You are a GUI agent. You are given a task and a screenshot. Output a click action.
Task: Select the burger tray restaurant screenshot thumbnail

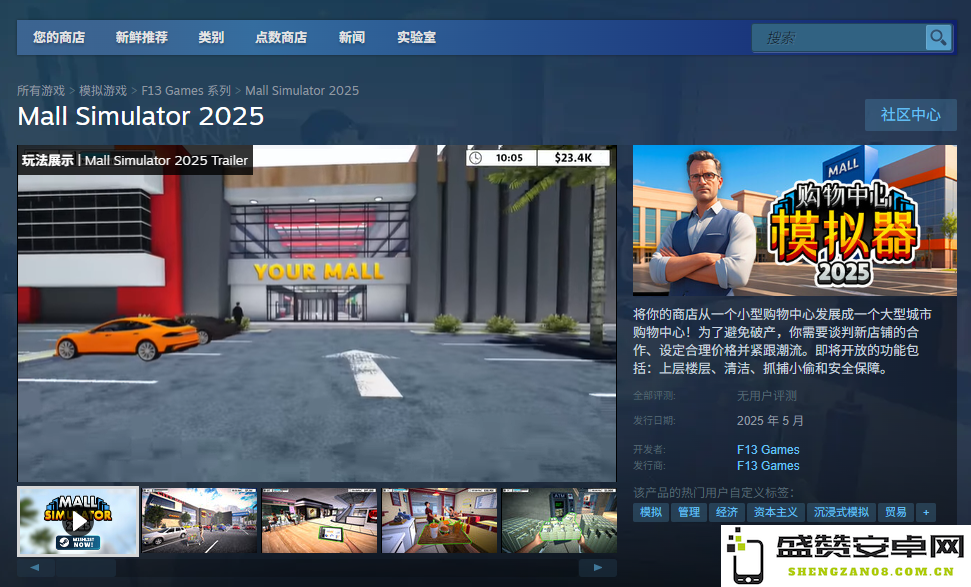440,521
